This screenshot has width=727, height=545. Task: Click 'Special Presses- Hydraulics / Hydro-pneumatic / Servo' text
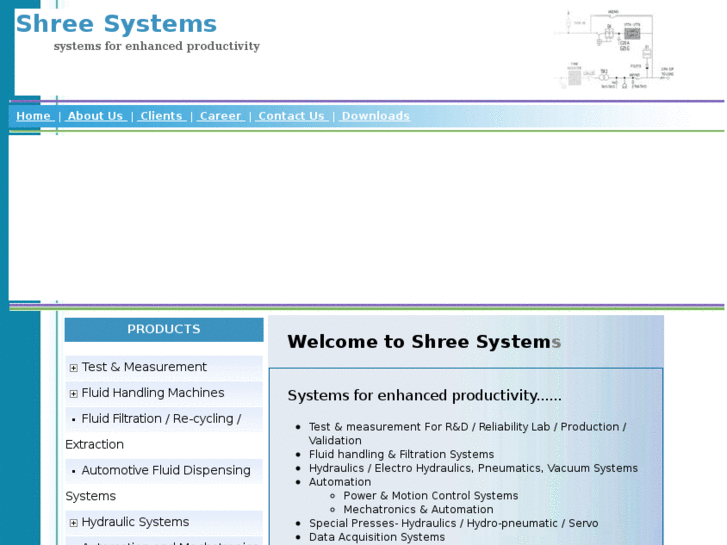coord(453,523)
